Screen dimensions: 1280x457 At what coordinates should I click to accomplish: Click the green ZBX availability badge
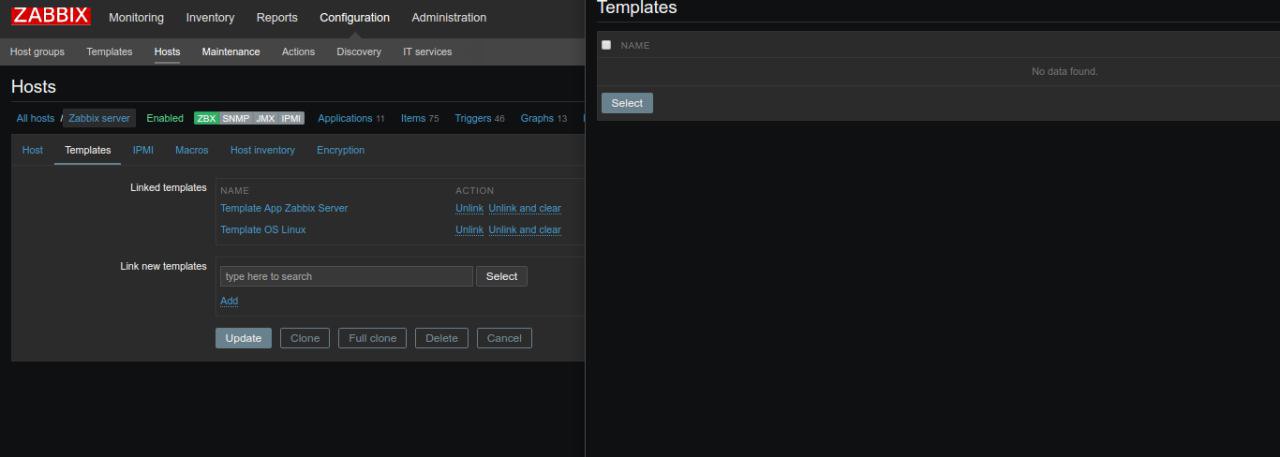coord(206,118)
